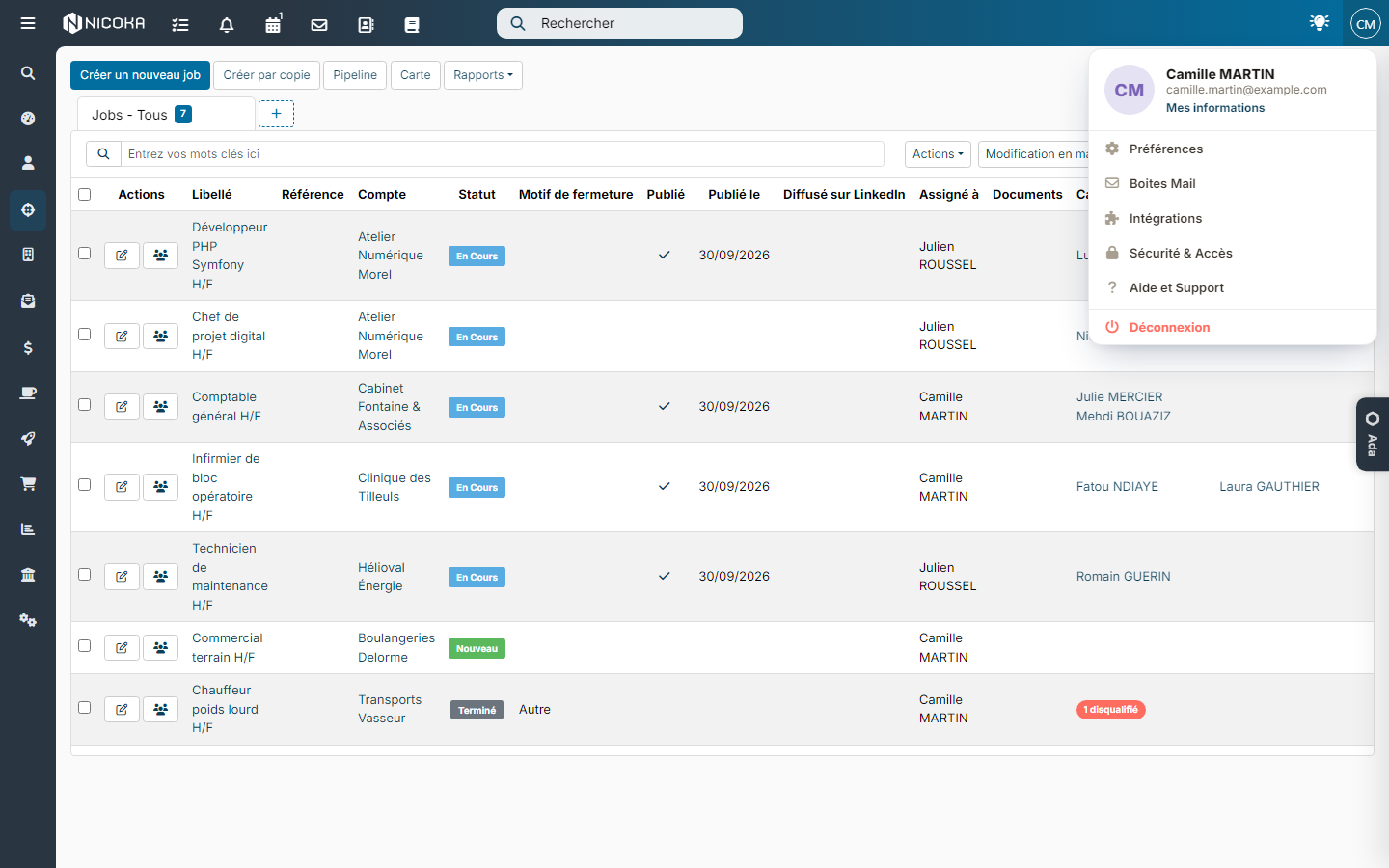1389x868 pixels.
Task: View candidates for Chauffeur poids lourd job
Action: tap(160, 710)
